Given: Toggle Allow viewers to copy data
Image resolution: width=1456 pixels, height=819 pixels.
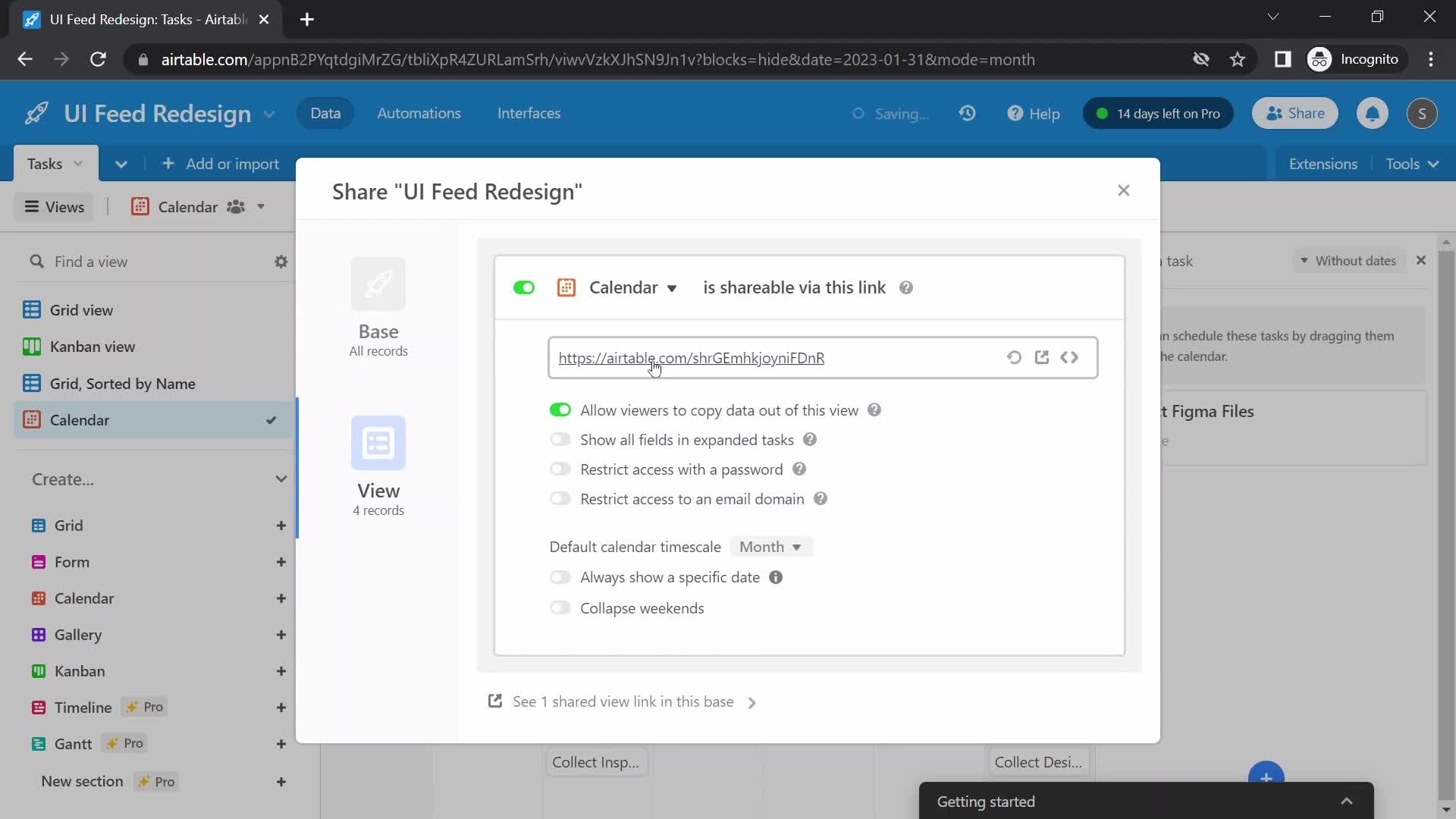Looking at the screenshot, I should coord(560,409).
